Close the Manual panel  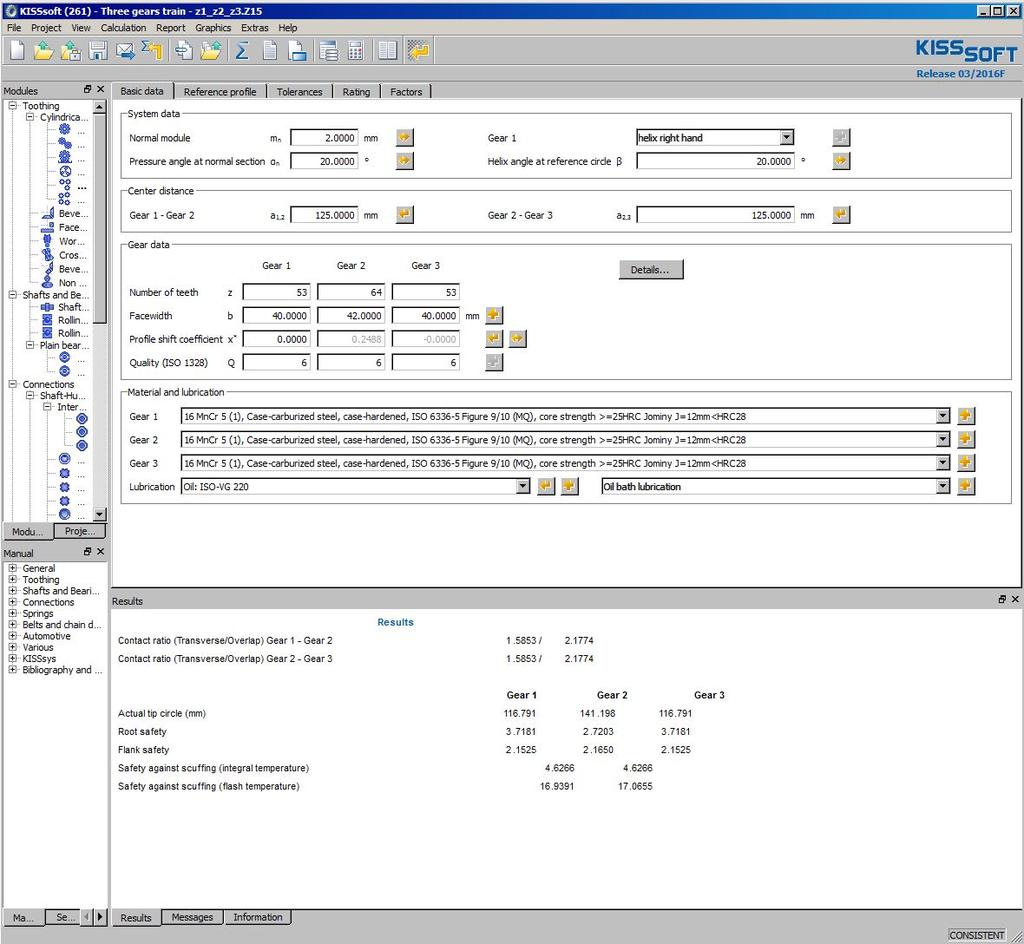(101, 552)
